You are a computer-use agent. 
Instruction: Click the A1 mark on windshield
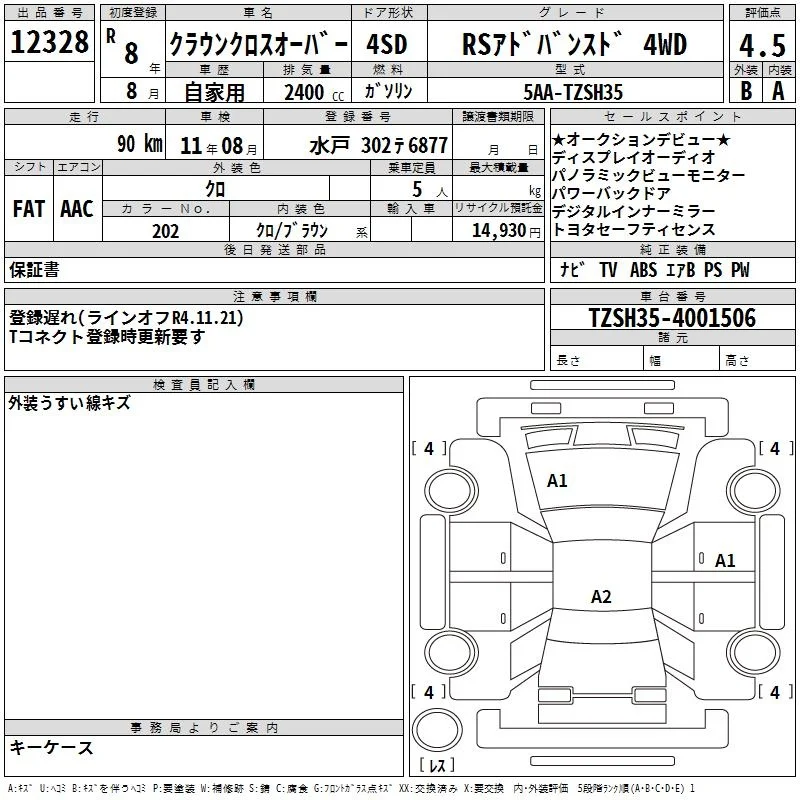[x=557, y=481]
